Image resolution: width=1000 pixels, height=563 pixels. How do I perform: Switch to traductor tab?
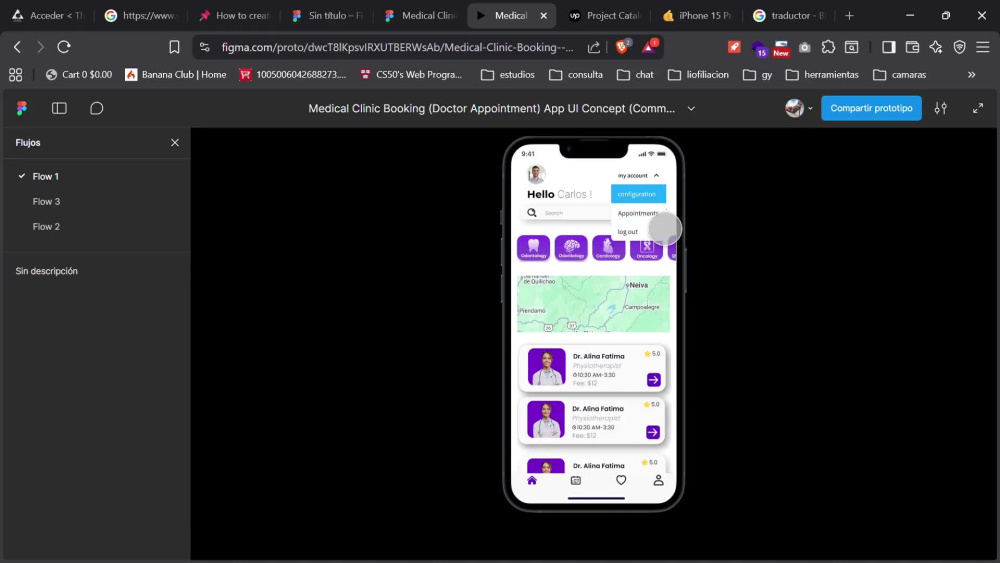coord(790,15)
